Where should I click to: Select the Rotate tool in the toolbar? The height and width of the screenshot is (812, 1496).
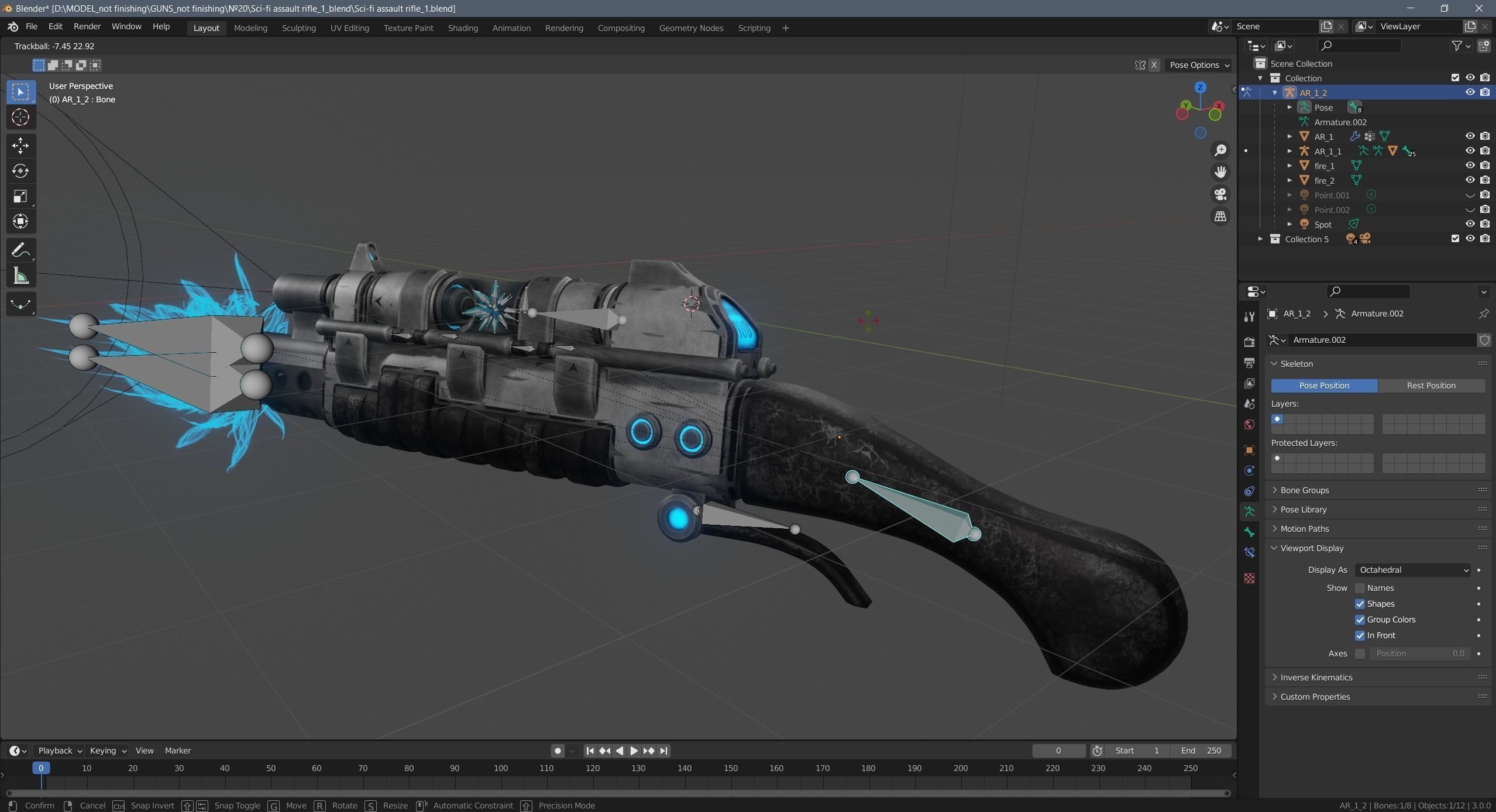tap(20, 171)
